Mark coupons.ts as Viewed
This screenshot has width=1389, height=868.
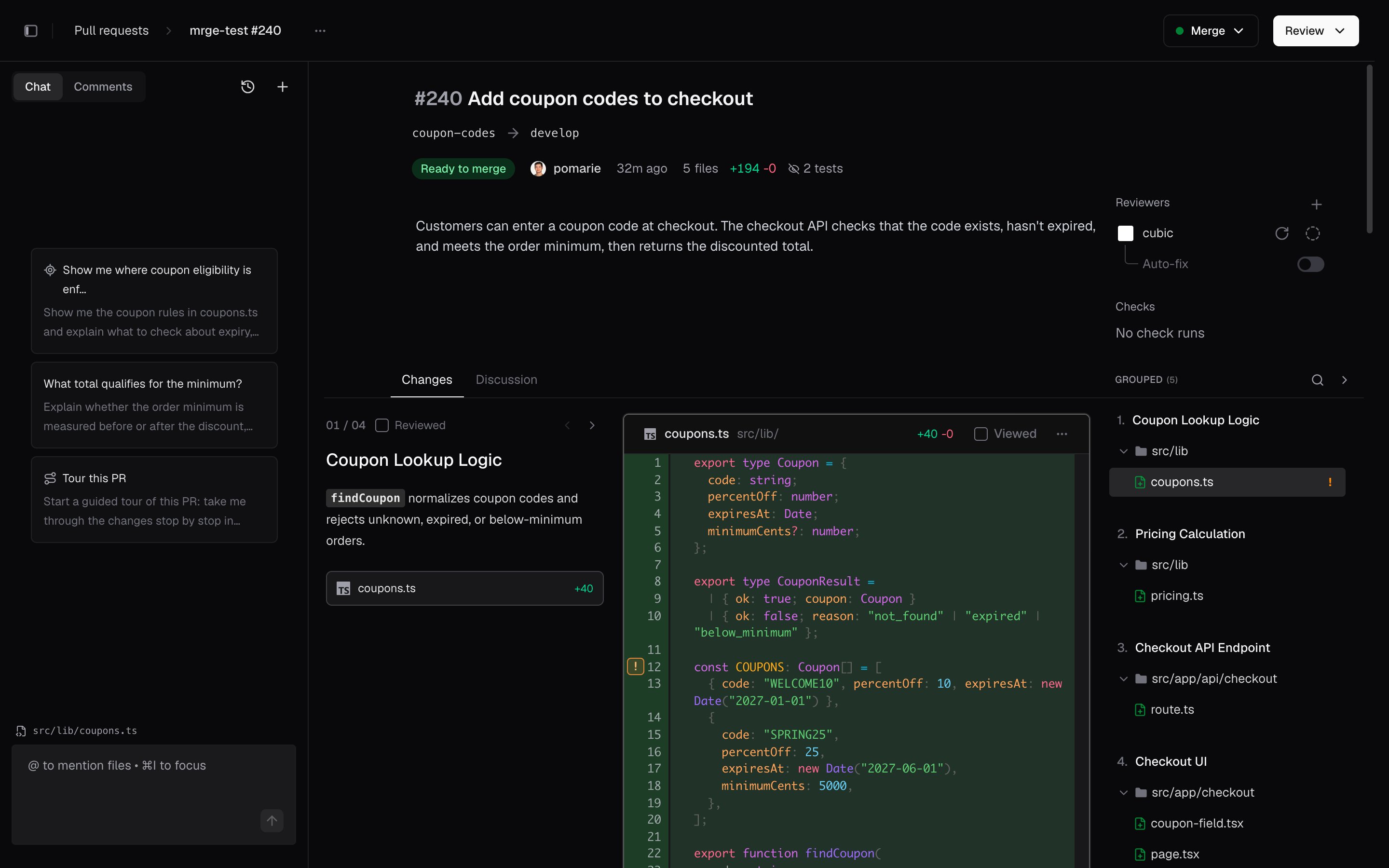[981, 434]
